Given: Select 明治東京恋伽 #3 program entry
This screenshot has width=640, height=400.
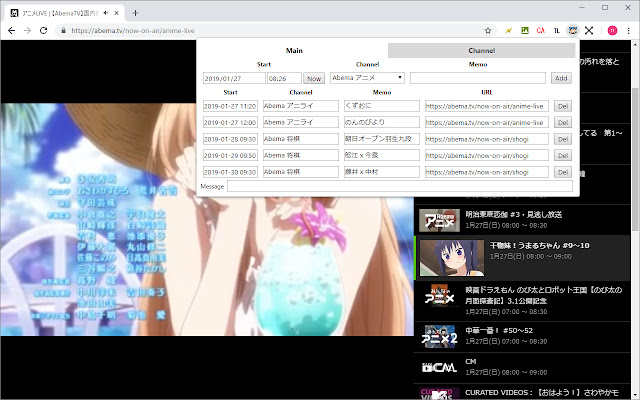Looking at the screenshot, I should tap(522, 220).
